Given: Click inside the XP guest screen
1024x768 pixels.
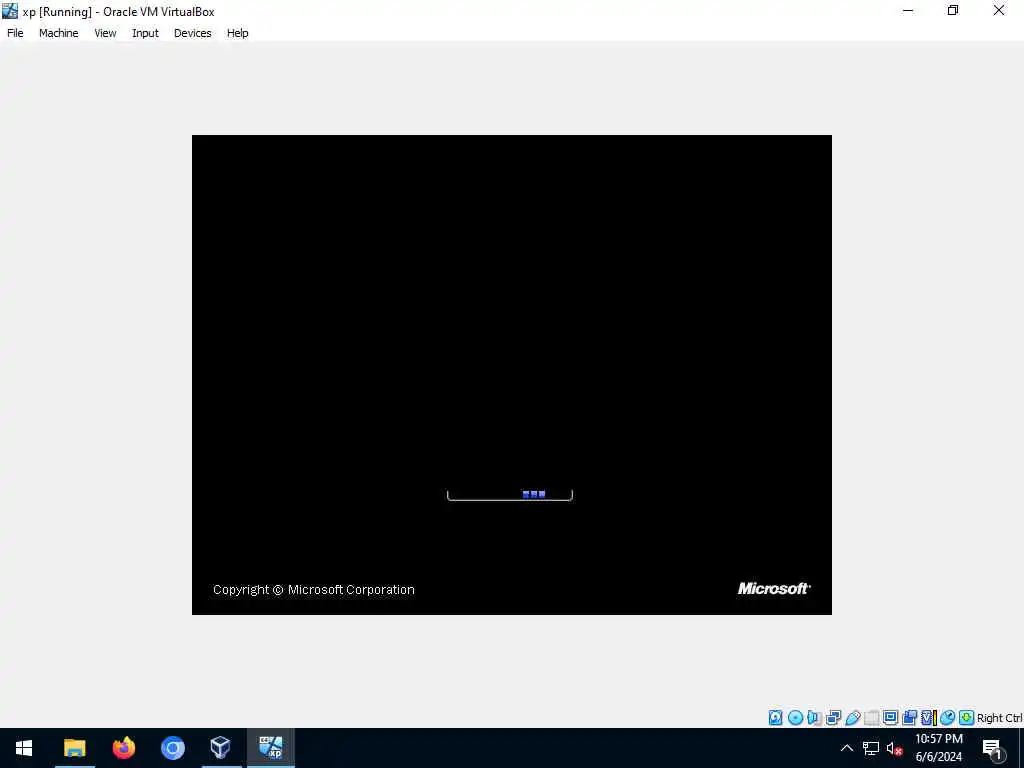Looking at the screenshot, I should pos(512,375).
